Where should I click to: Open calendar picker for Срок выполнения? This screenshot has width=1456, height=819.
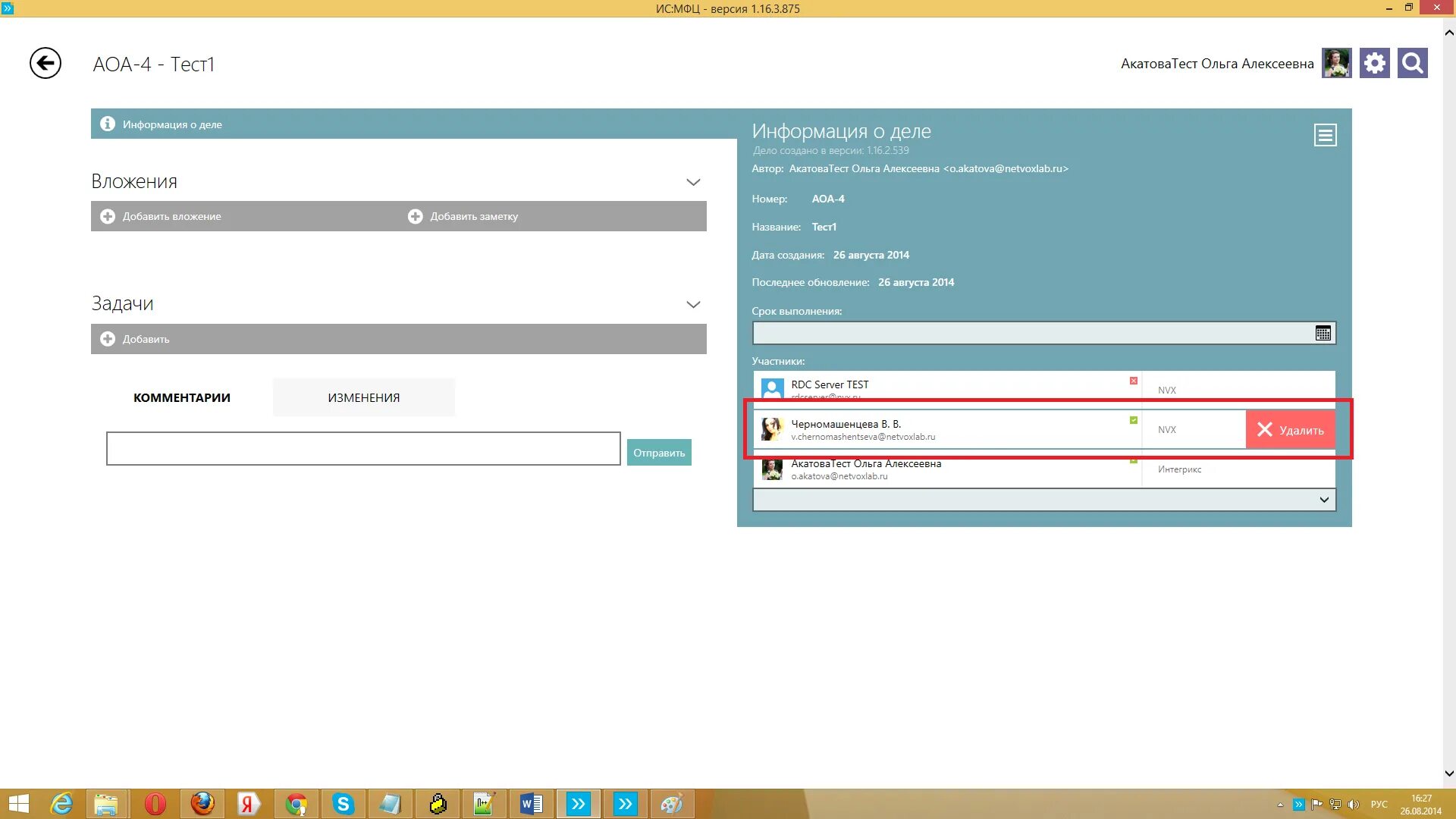click(1323, 333)
